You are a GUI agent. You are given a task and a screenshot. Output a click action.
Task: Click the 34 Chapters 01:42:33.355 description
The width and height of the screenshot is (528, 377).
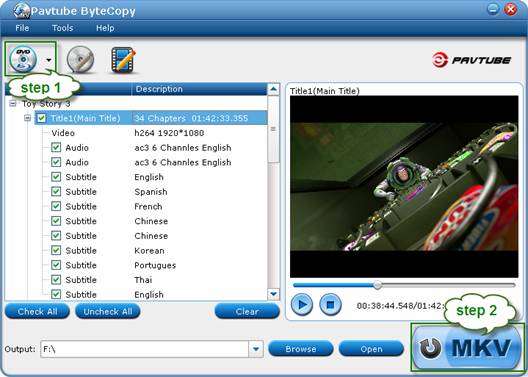coord(191,118)
